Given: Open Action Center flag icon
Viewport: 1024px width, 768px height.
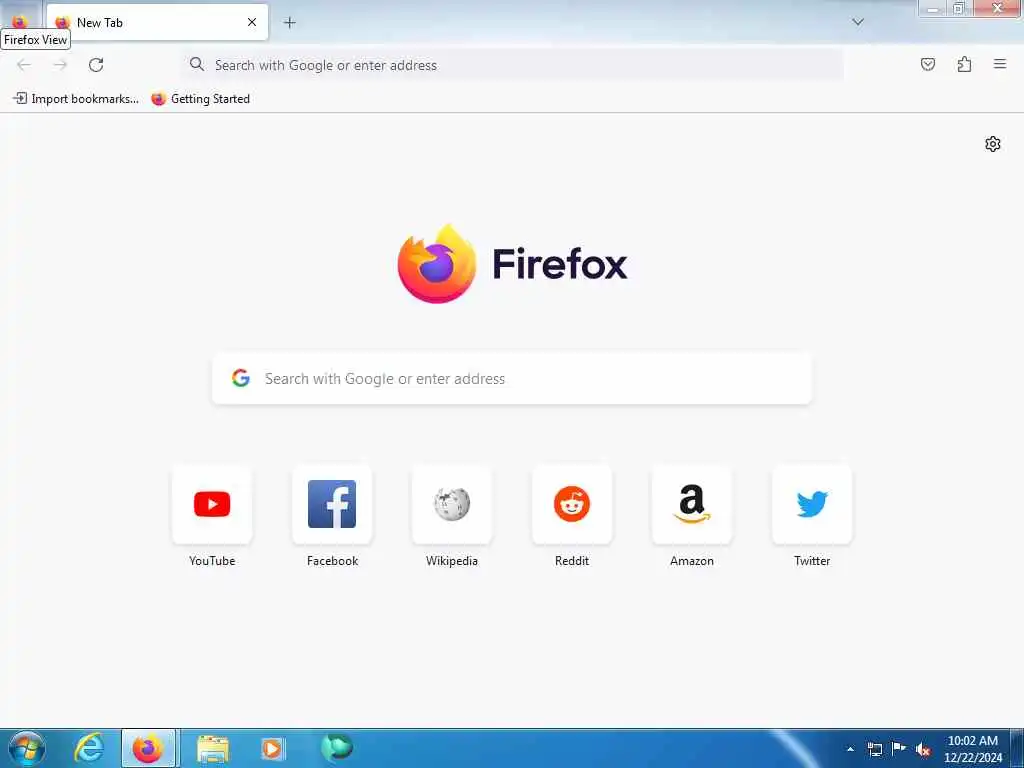Looking at the screenshot, I should coord(899,749).
